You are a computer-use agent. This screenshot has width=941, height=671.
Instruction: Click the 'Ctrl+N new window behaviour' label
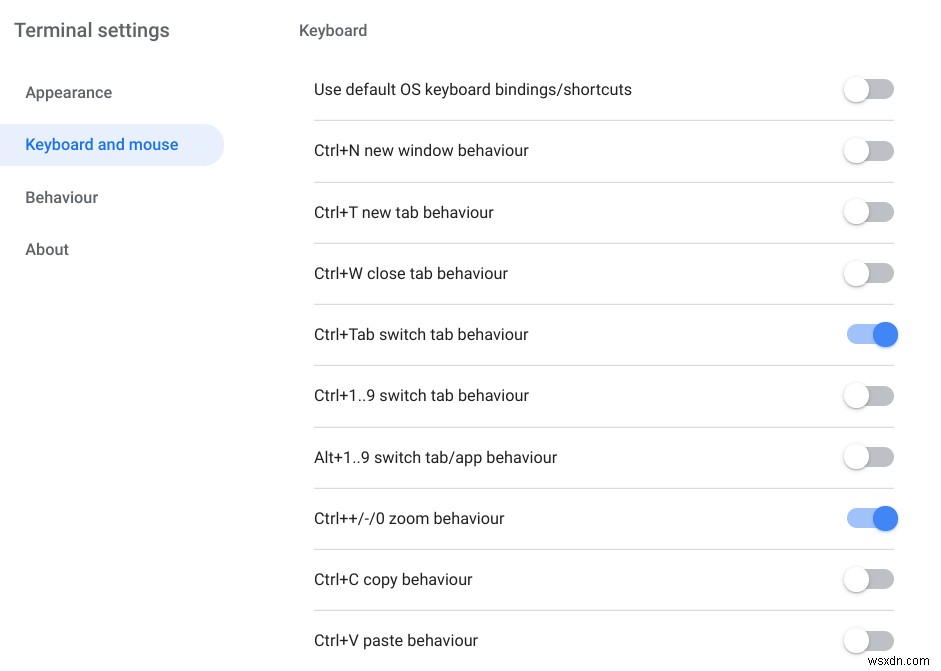point(421,151)
